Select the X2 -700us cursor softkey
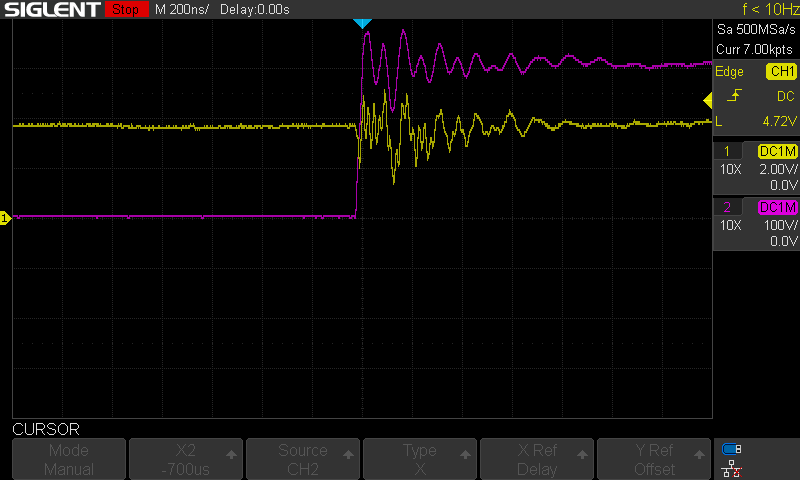 point(186,459)
